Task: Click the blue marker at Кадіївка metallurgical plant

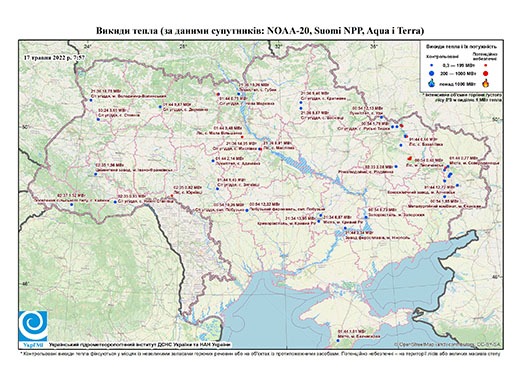Action: 444,197
